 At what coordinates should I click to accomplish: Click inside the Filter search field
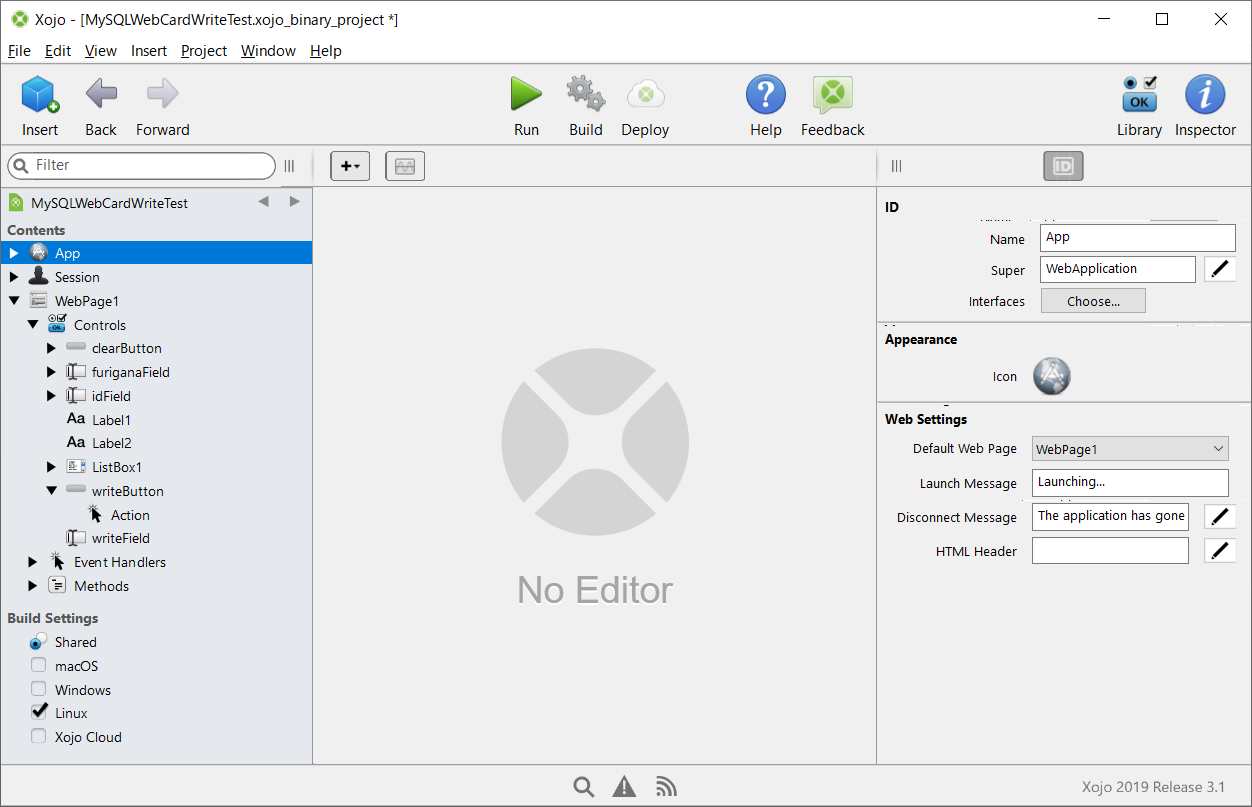click(x=141, y=165)
